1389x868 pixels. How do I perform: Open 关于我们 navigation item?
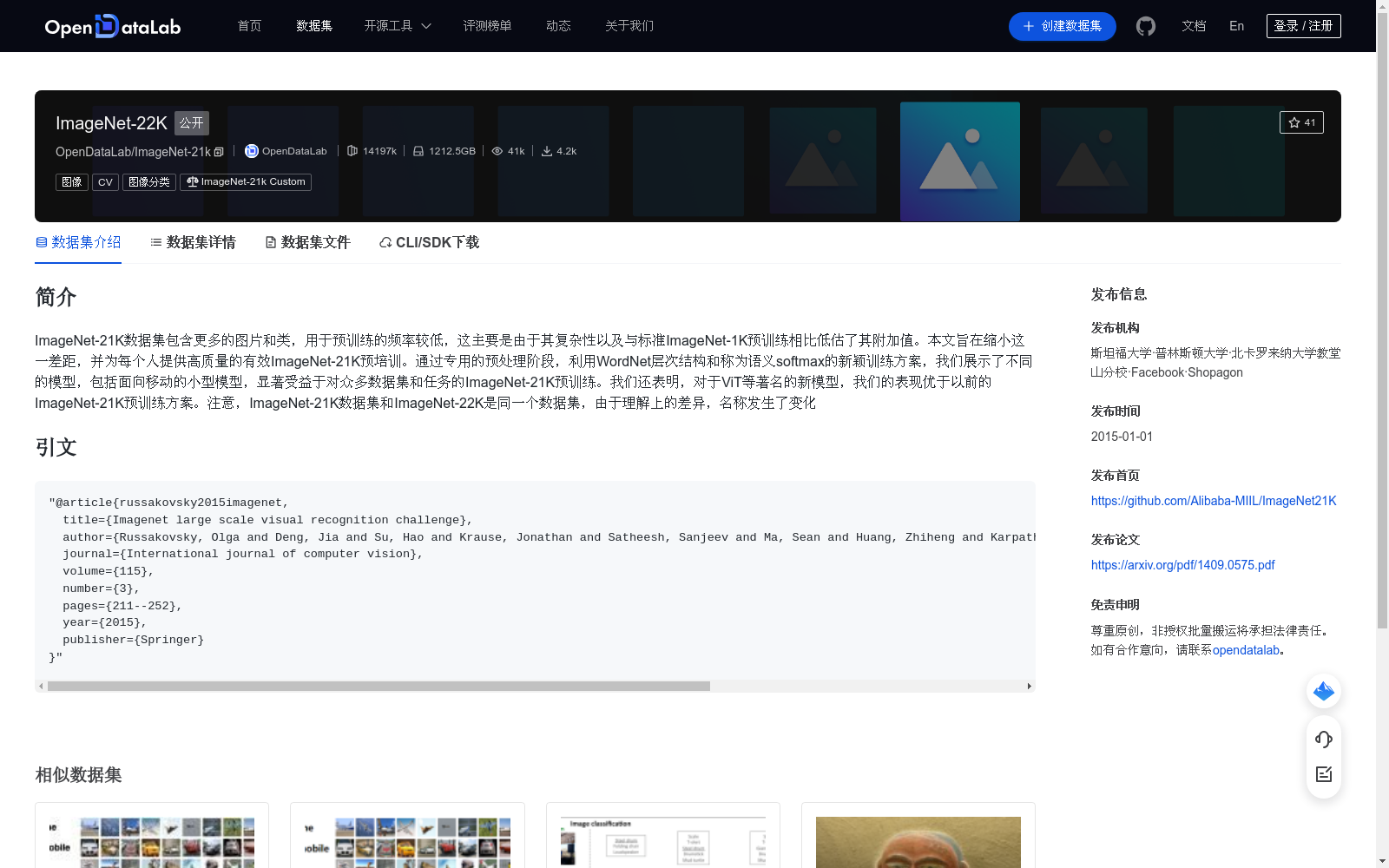(x=629, y=26)
